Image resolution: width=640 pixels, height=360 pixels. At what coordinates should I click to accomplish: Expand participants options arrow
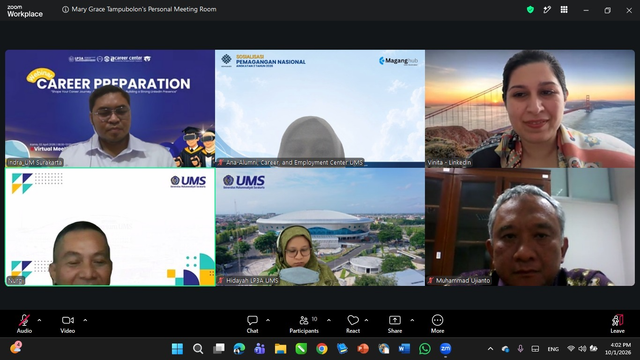pyautogui.click(x=329, y=320)
